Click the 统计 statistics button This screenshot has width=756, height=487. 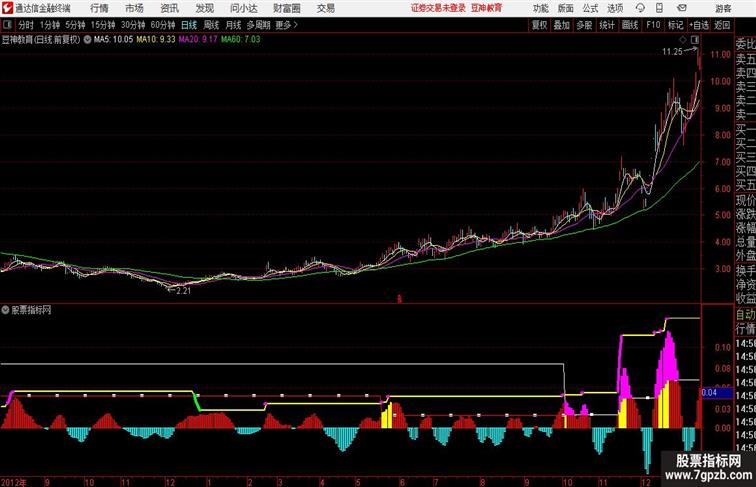point(607,25)
